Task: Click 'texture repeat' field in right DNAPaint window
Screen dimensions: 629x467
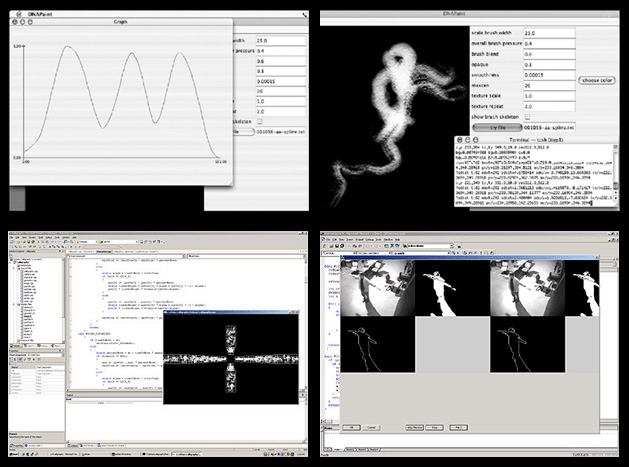Action: 549,106
